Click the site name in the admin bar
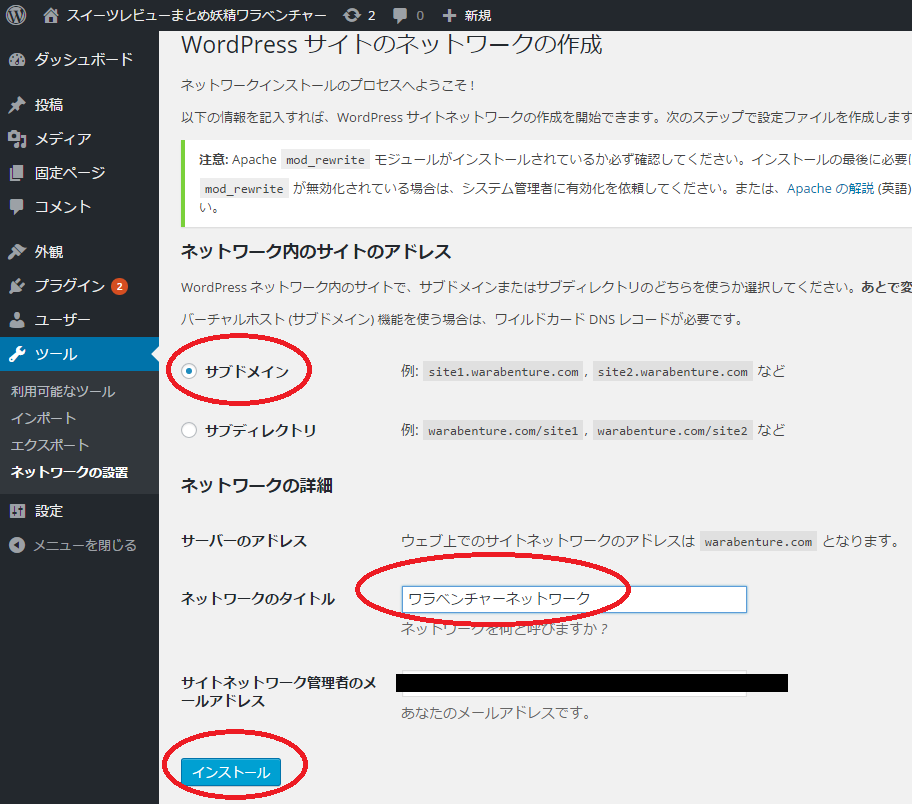Screen dimensions: 912x804 tap(196, 16)
